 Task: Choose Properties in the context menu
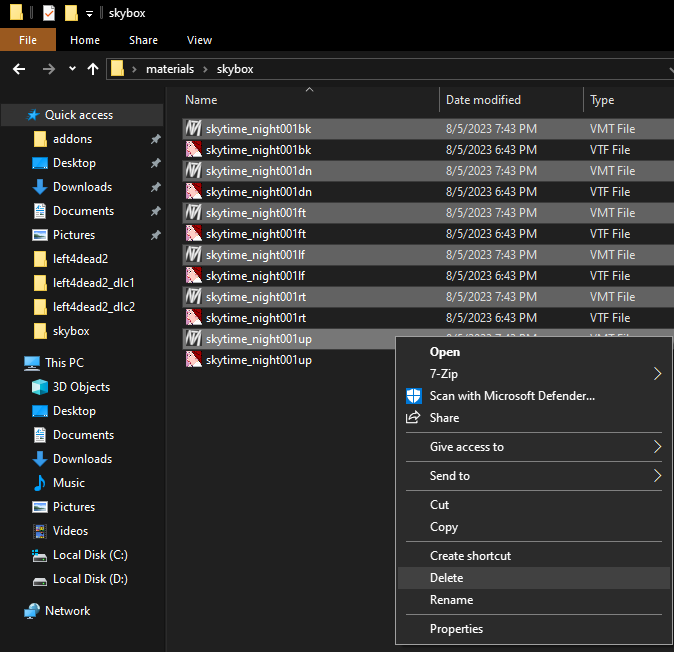pos(533,629)
